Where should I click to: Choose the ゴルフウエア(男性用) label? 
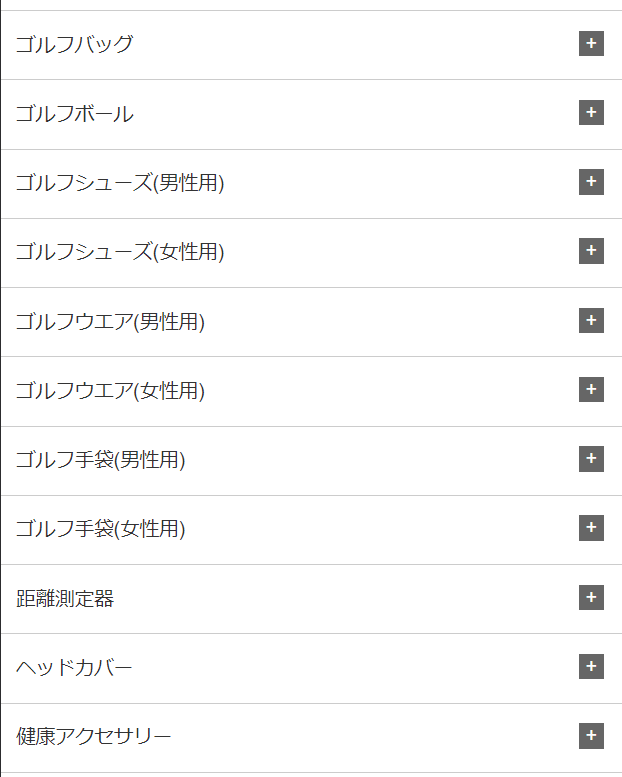pyautogui.click(x=110, y=321)
